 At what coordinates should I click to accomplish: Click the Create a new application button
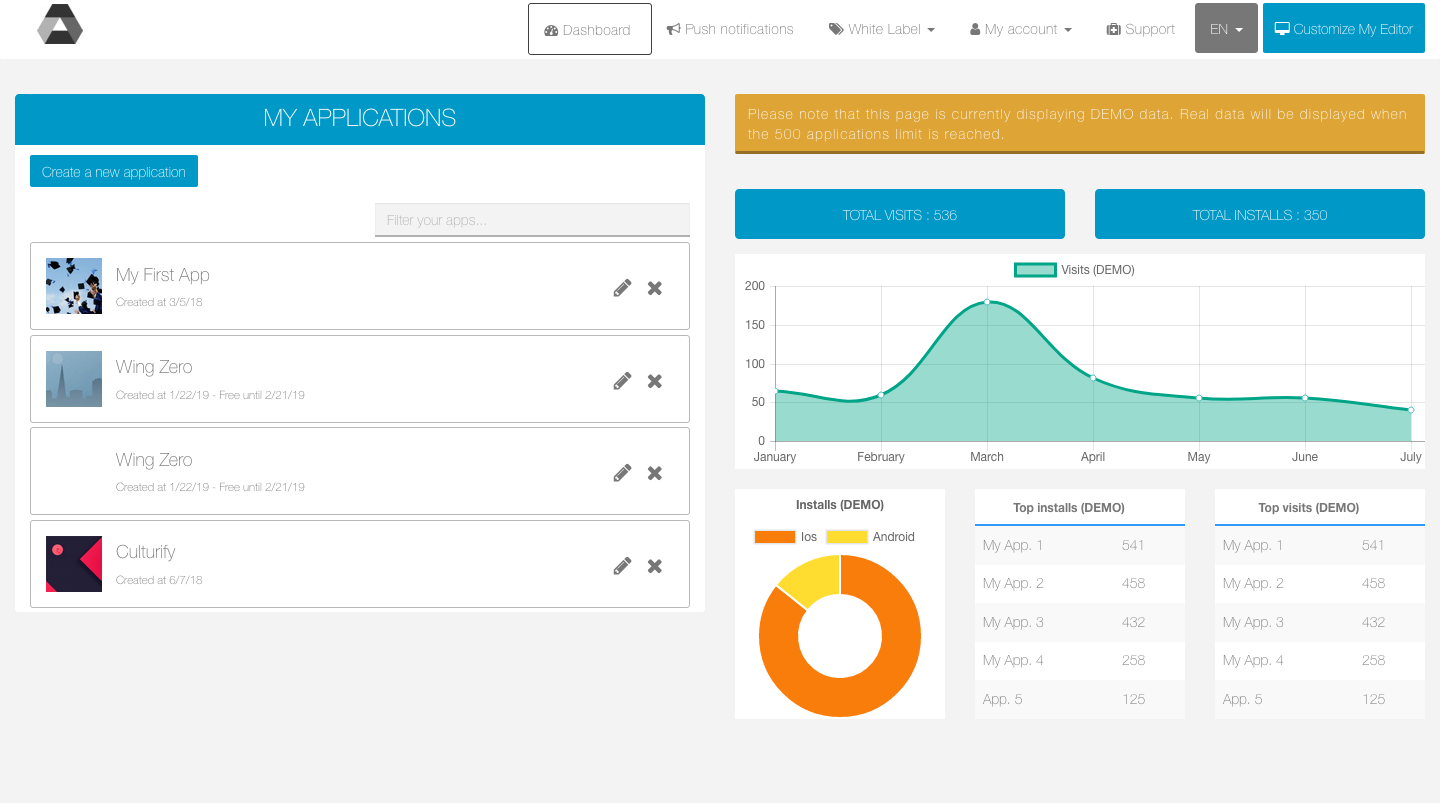click(114, 171)
